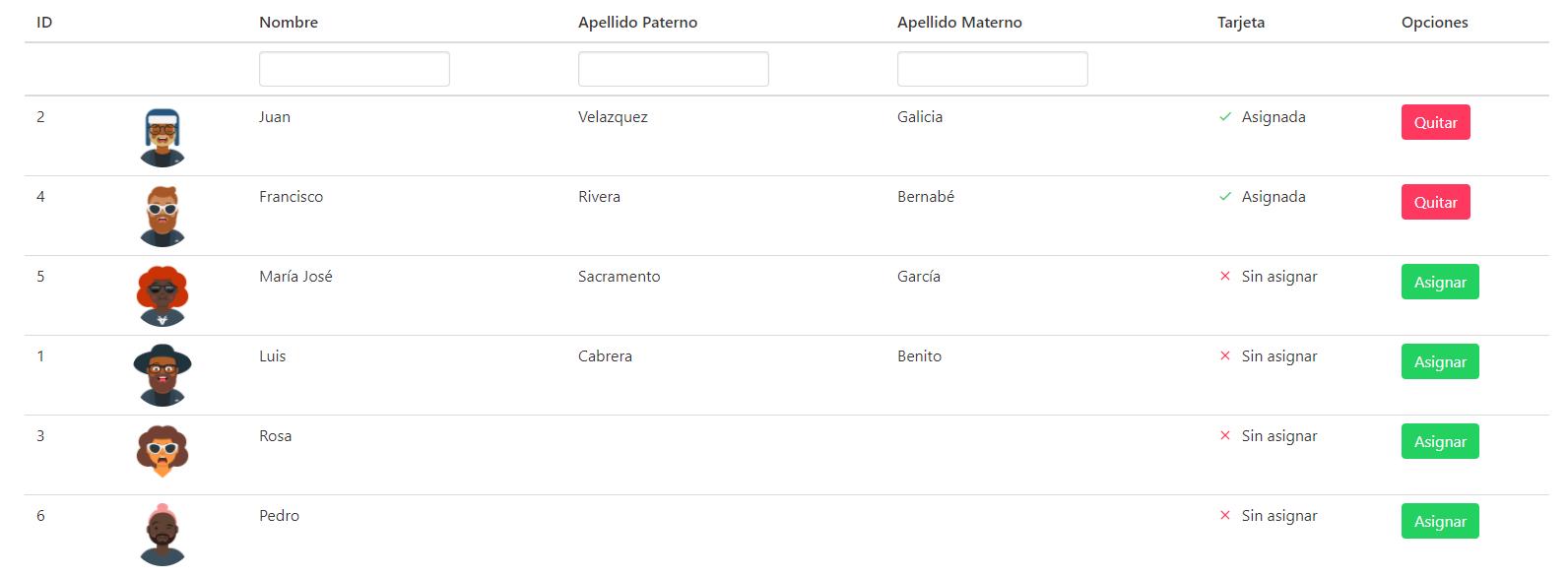Sort by the ID column header
Image resolution: width=1568 pixels, height=578 pixels.
tap(44, 23)
